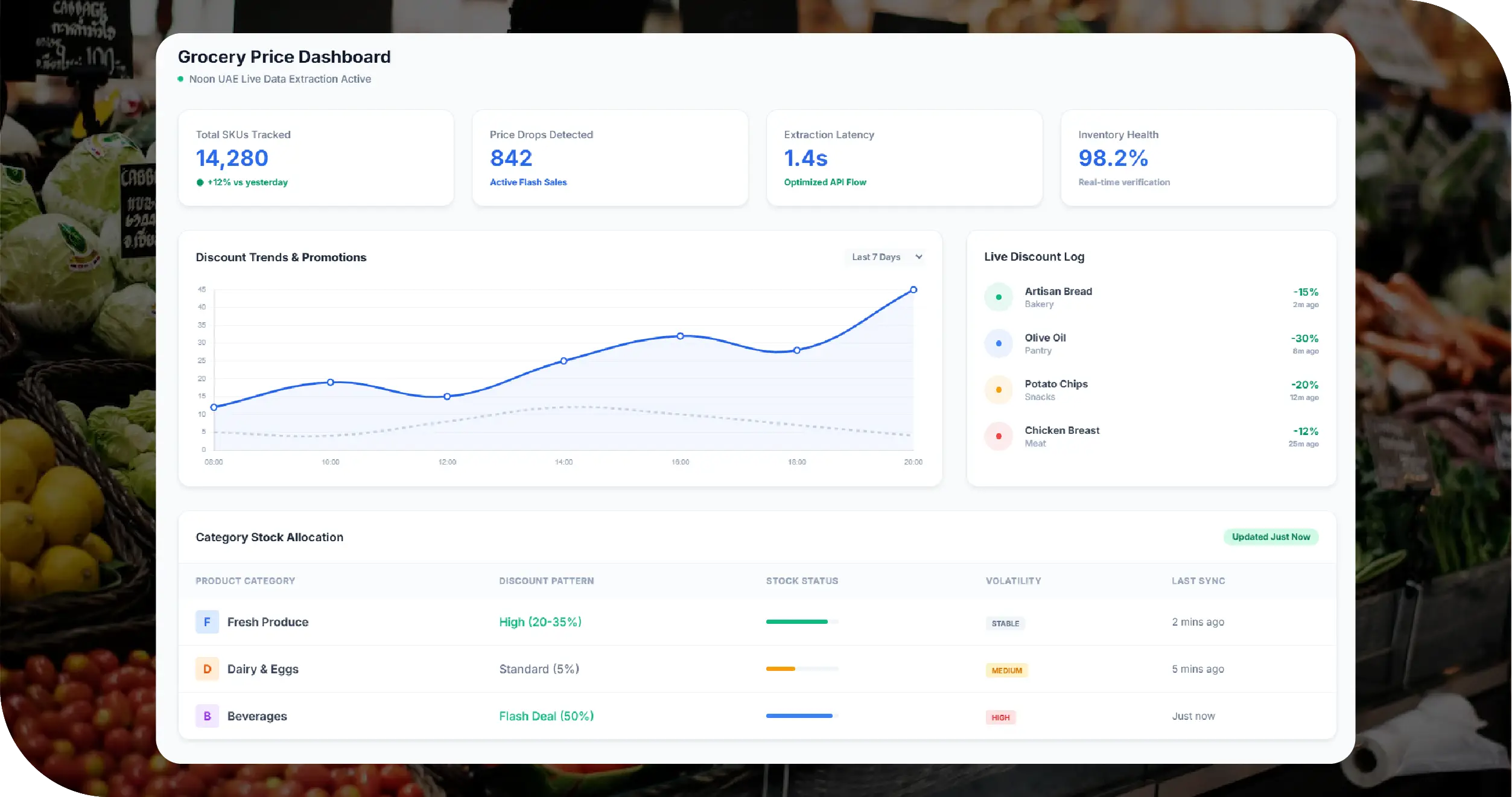The image size is (1512, 797).
Task: Click the Fresh Produce F icon
Action: click(x=207, y=622)
